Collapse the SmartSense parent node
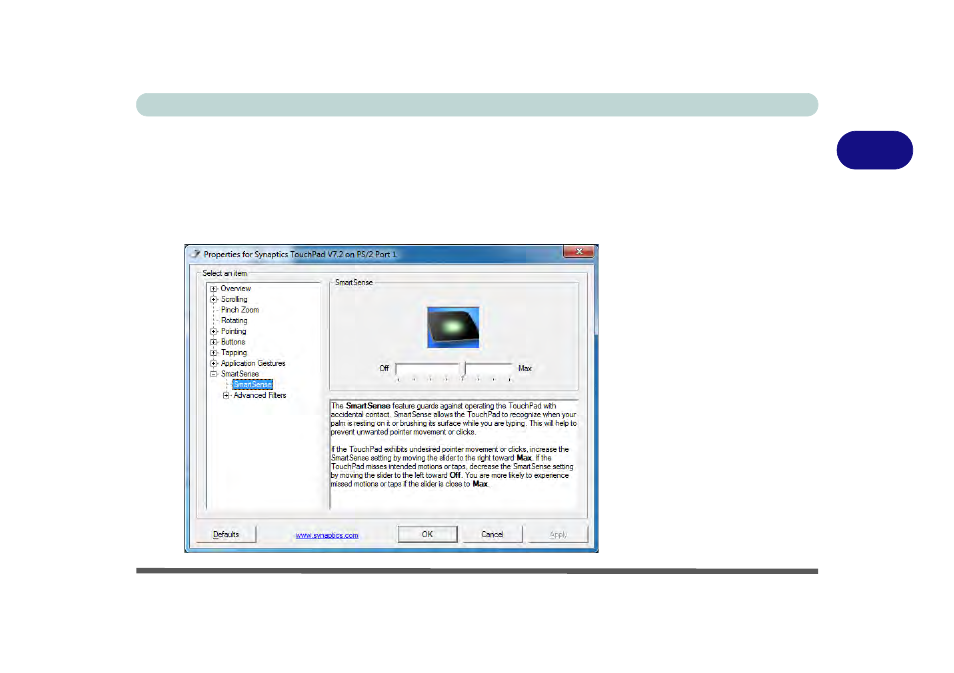The height and width of the screenshot is (673, 954). pyautogui.click(x=214, y=374)
